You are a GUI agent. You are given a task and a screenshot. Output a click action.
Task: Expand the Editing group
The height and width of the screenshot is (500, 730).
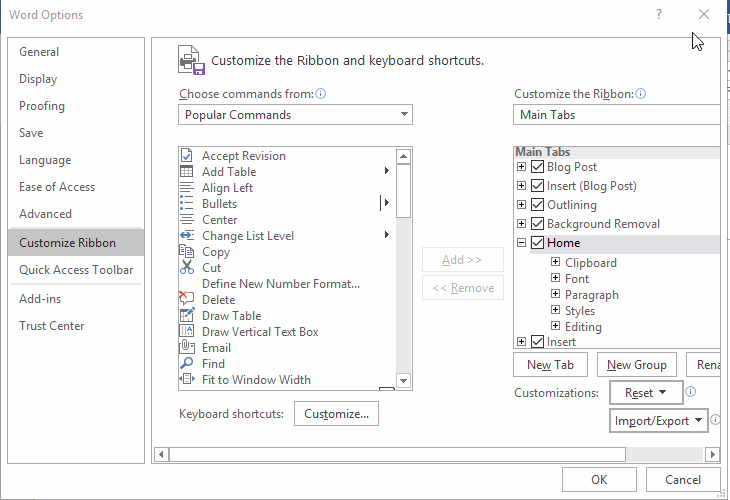pos(555,325)
